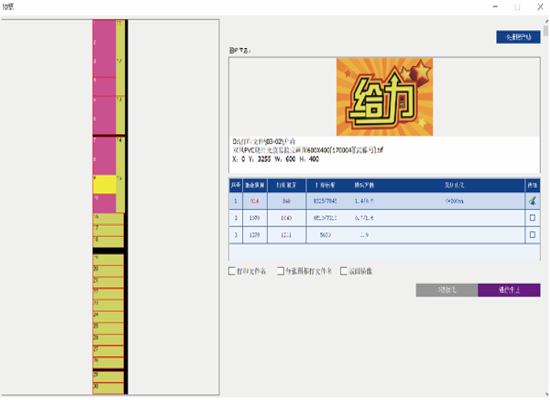Screen dimensions: 550x400
Task: Click the paint brush icon in table row 1
Action: pos(532,201)
